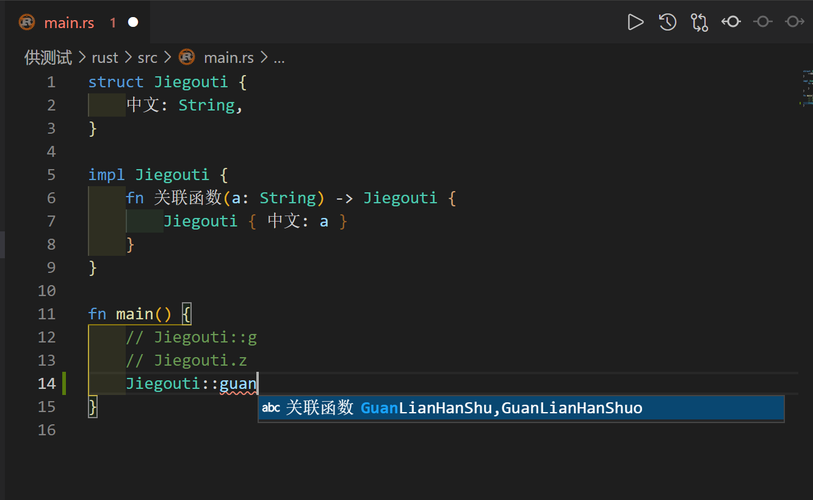Click the guan text with error underline
The image size is (813, 500).
click(x=237, y=384)
